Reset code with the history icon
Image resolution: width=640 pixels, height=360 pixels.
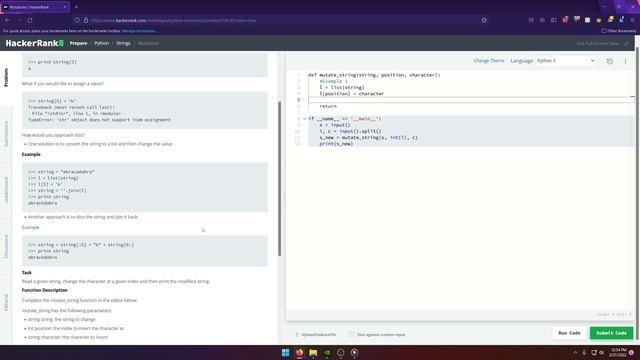[610, 61]
